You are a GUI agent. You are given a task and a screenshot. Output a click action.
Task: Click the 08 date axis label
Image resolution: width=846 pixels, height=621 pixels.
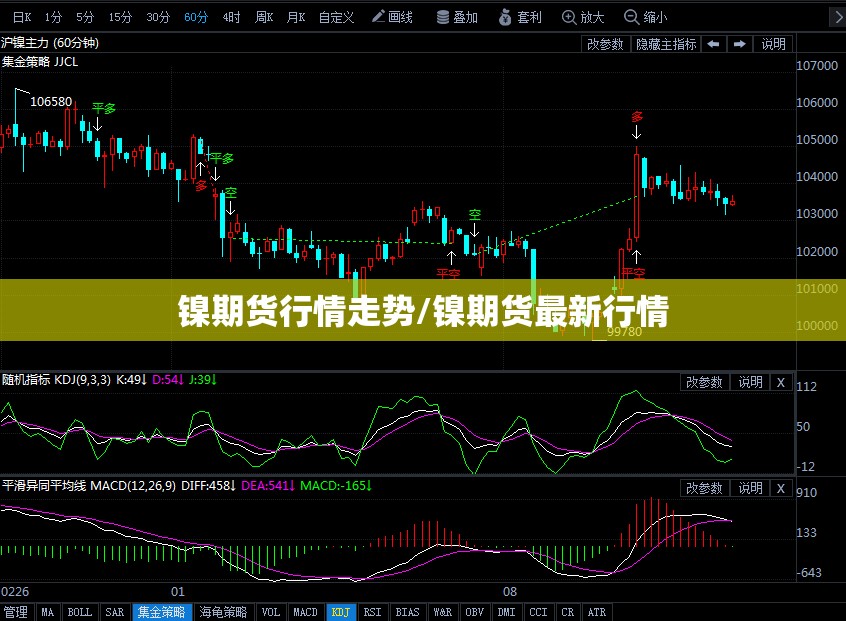(510, 591)
